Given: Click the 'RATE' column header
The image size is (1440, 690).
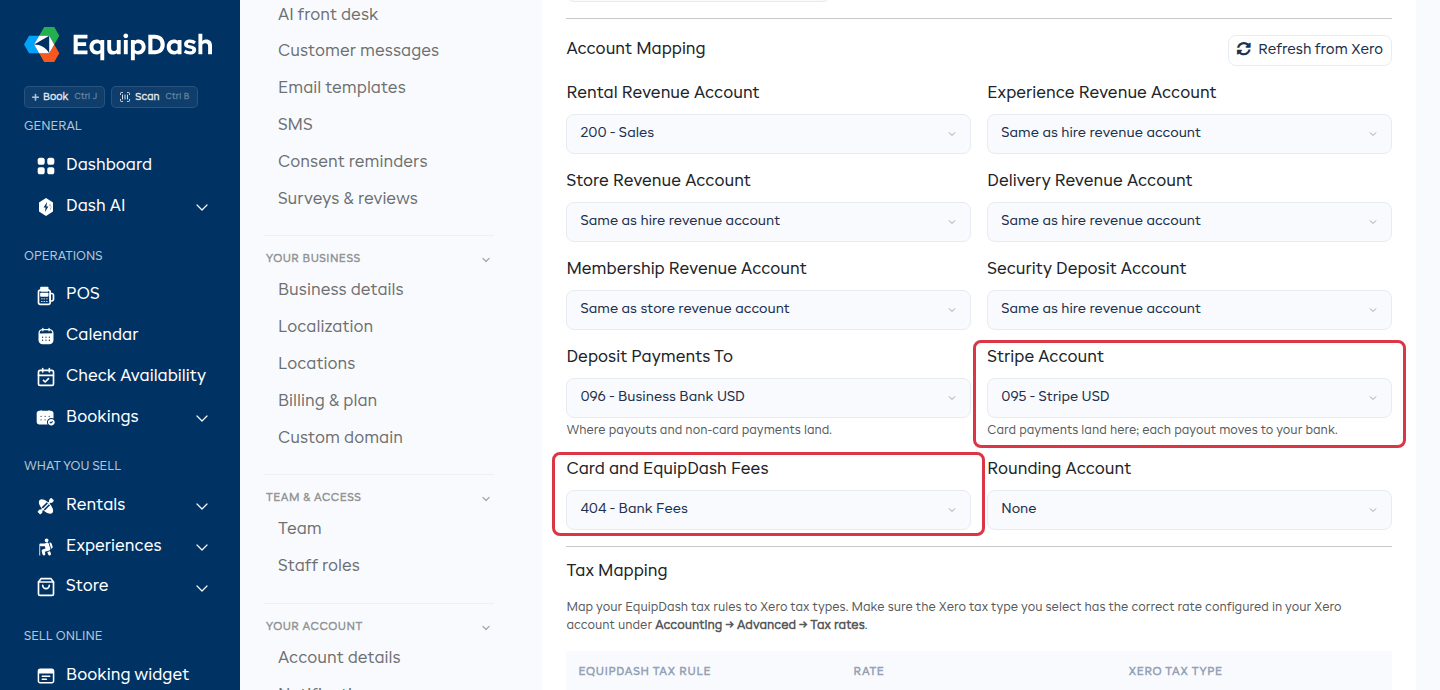Looking at the screenshot, I should tap(868, 671).
